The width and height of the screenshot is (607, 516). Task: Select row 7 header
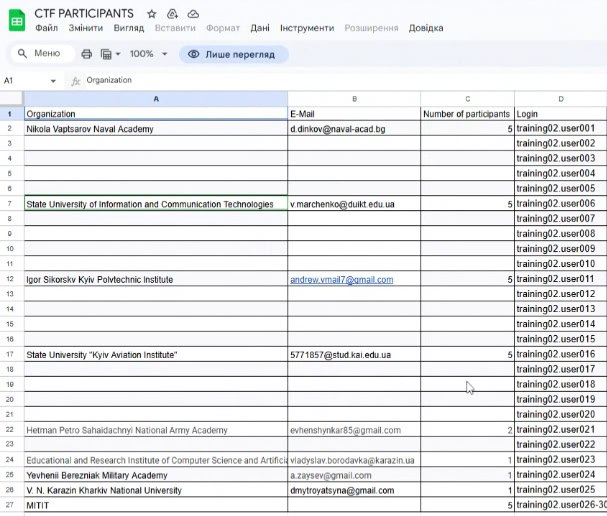pyautogui.click(x=9, y=204)
